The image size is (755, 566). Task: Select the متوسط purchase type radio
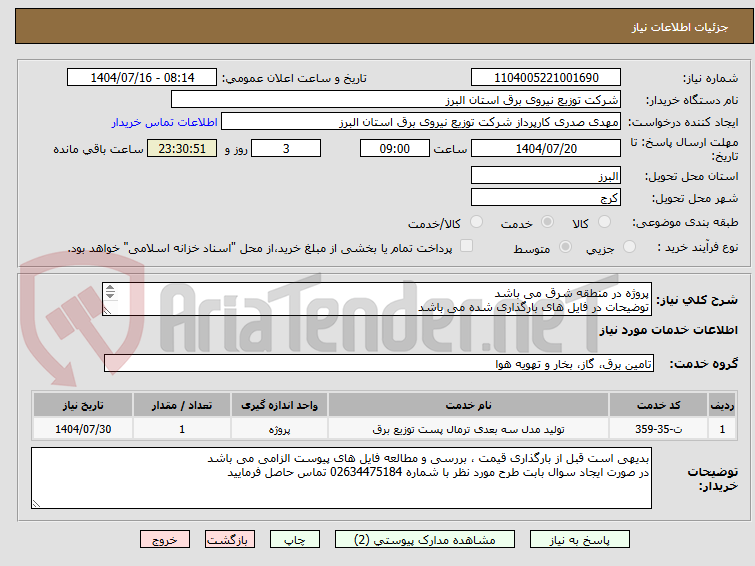565,247
